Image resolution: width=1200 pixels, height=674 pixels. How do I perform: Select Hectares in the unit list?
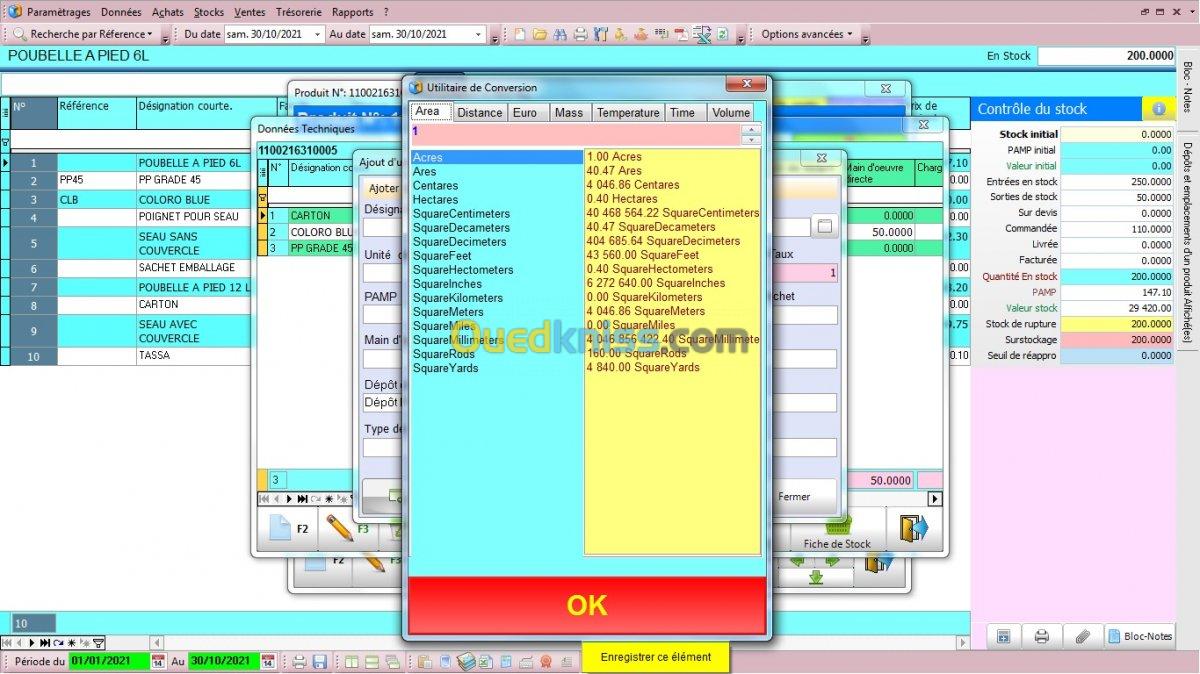[435, 200]
